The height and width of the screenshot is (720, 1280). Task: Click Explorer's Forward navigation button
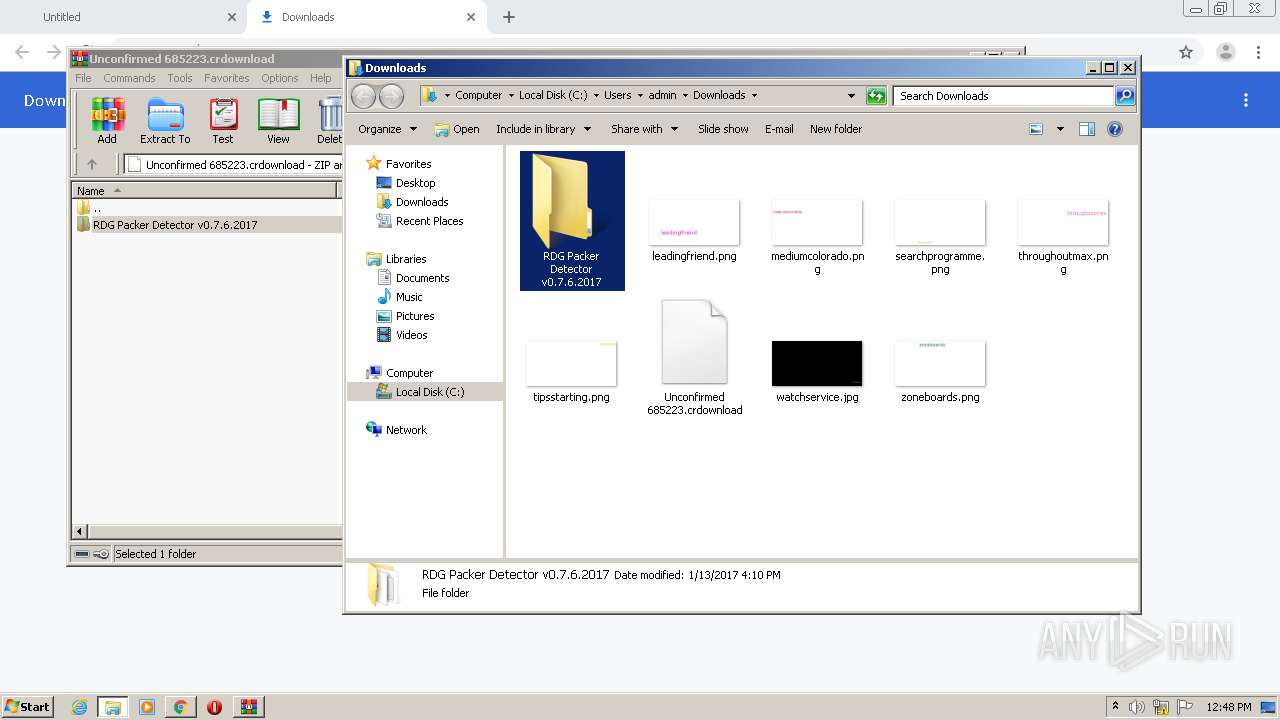(391, 96)
